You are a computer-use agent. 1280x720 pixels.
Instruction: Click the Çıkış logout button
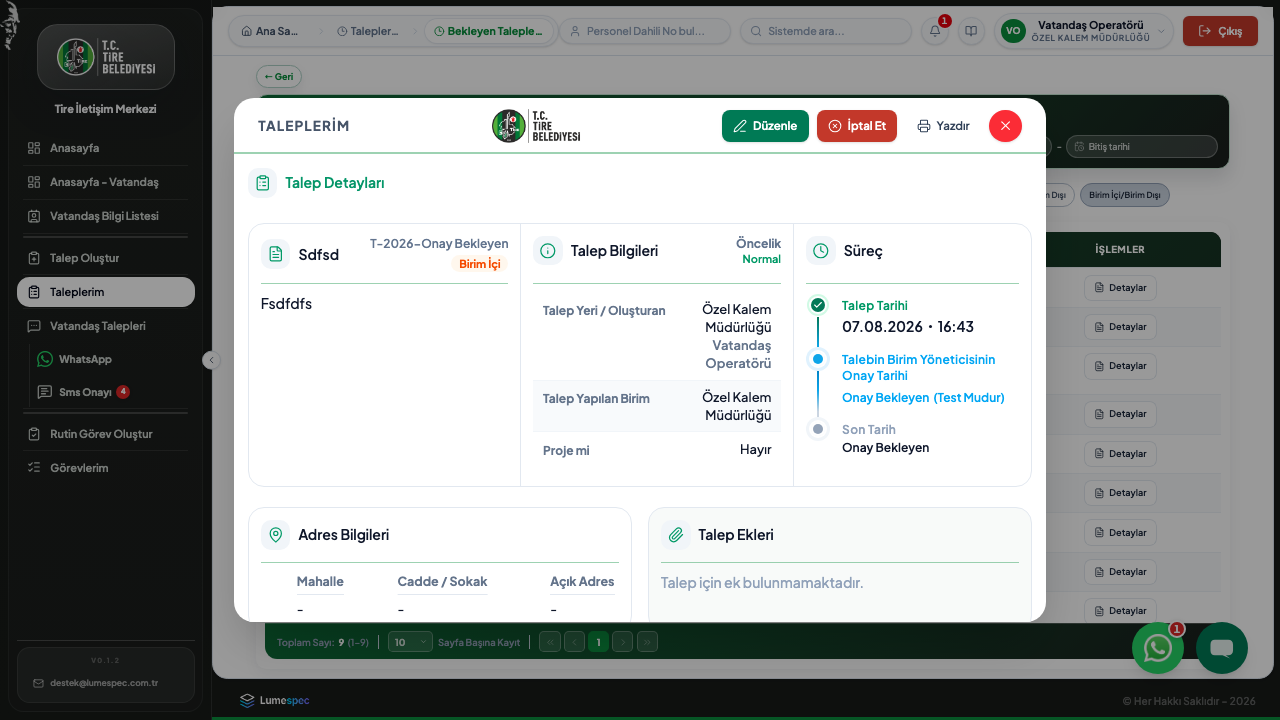[1220, 31]
